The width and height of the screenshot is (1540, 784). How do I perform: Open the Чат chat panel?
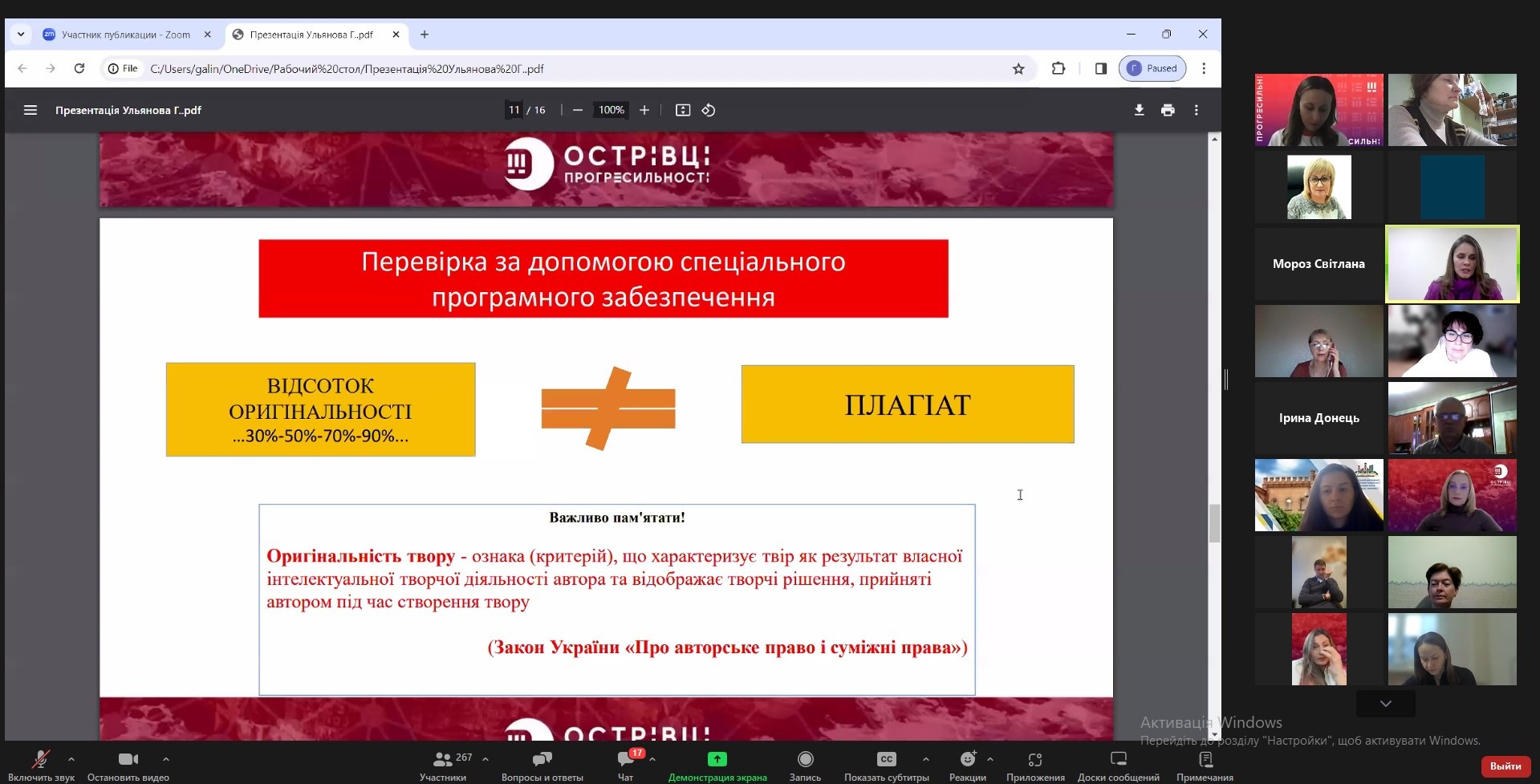[x=626, y=766]
